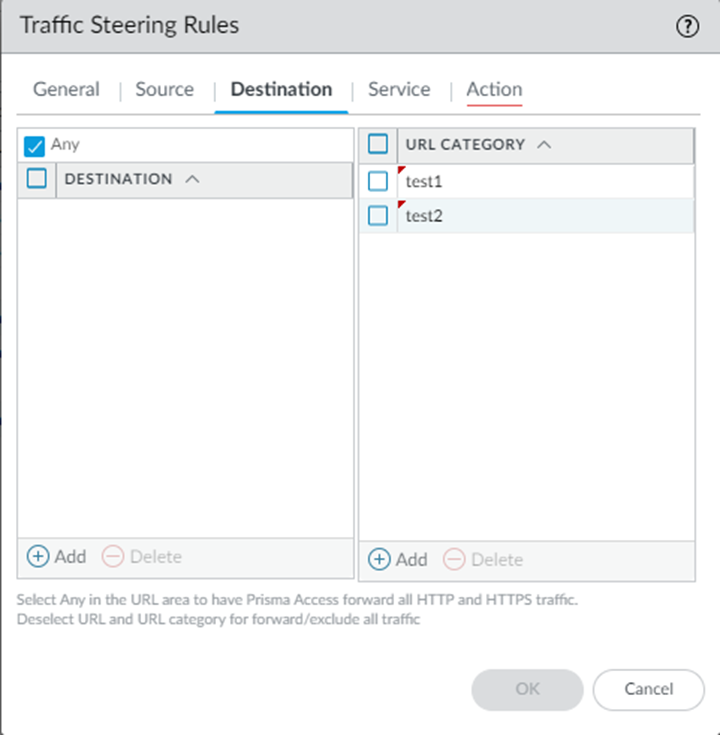The width and height of the screenshot is (720, 735).
Task: Check the test2 row checkbox
Action: [x=378, y=215]
